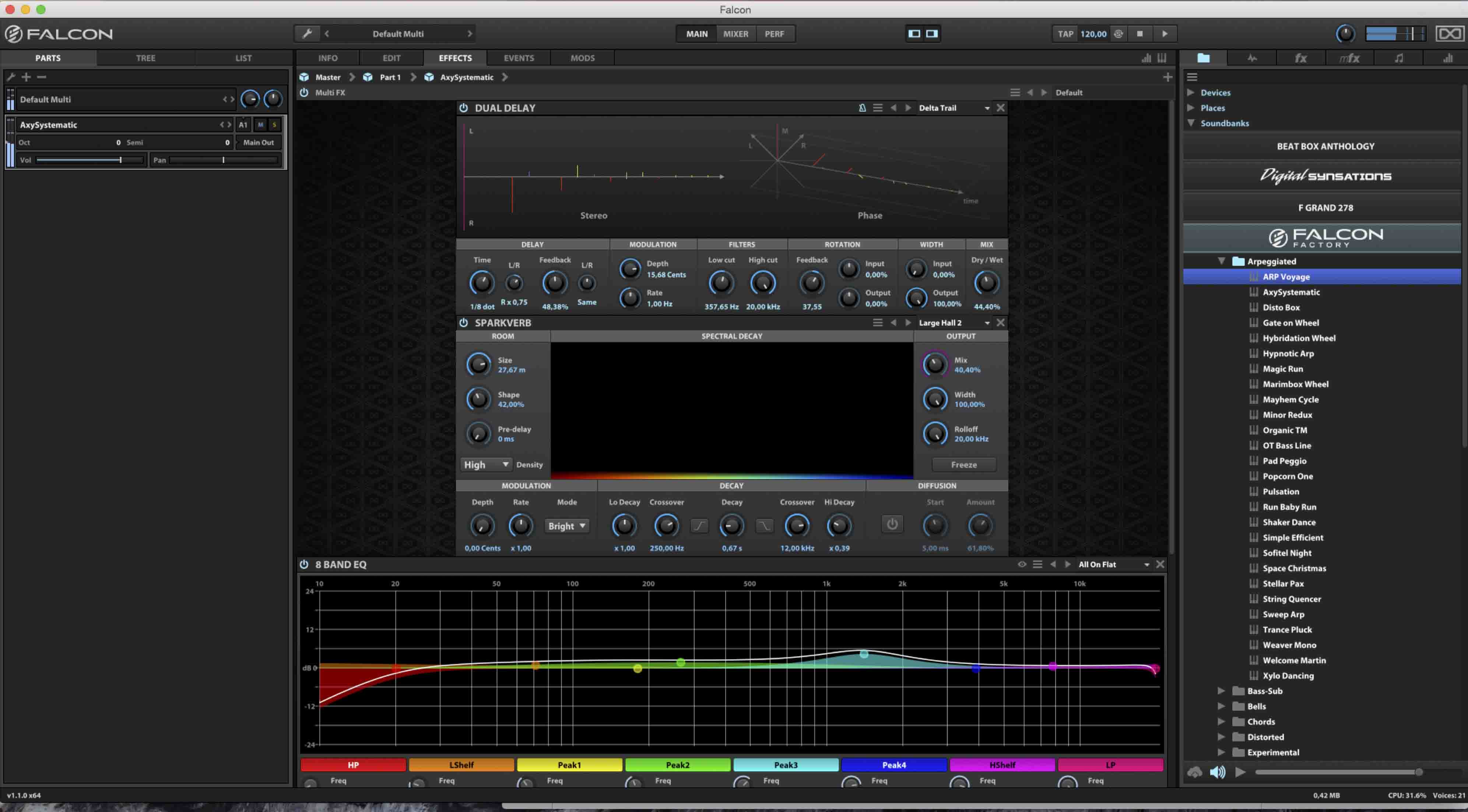Collapse the Arpeggiated folder
1468x812 pixels.
pyautogui.click(x=1221, y=261)
